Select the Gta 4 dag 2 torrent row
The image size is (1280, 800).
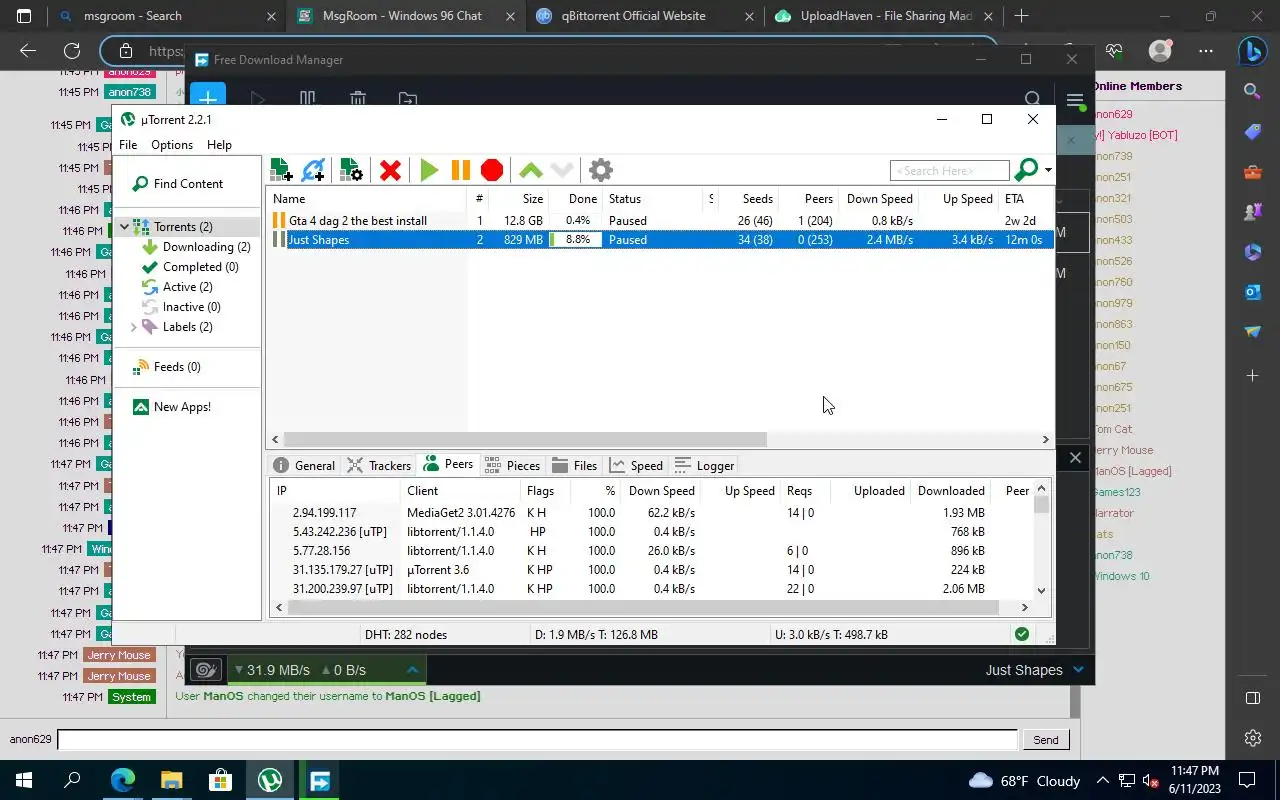click(659, 221)
